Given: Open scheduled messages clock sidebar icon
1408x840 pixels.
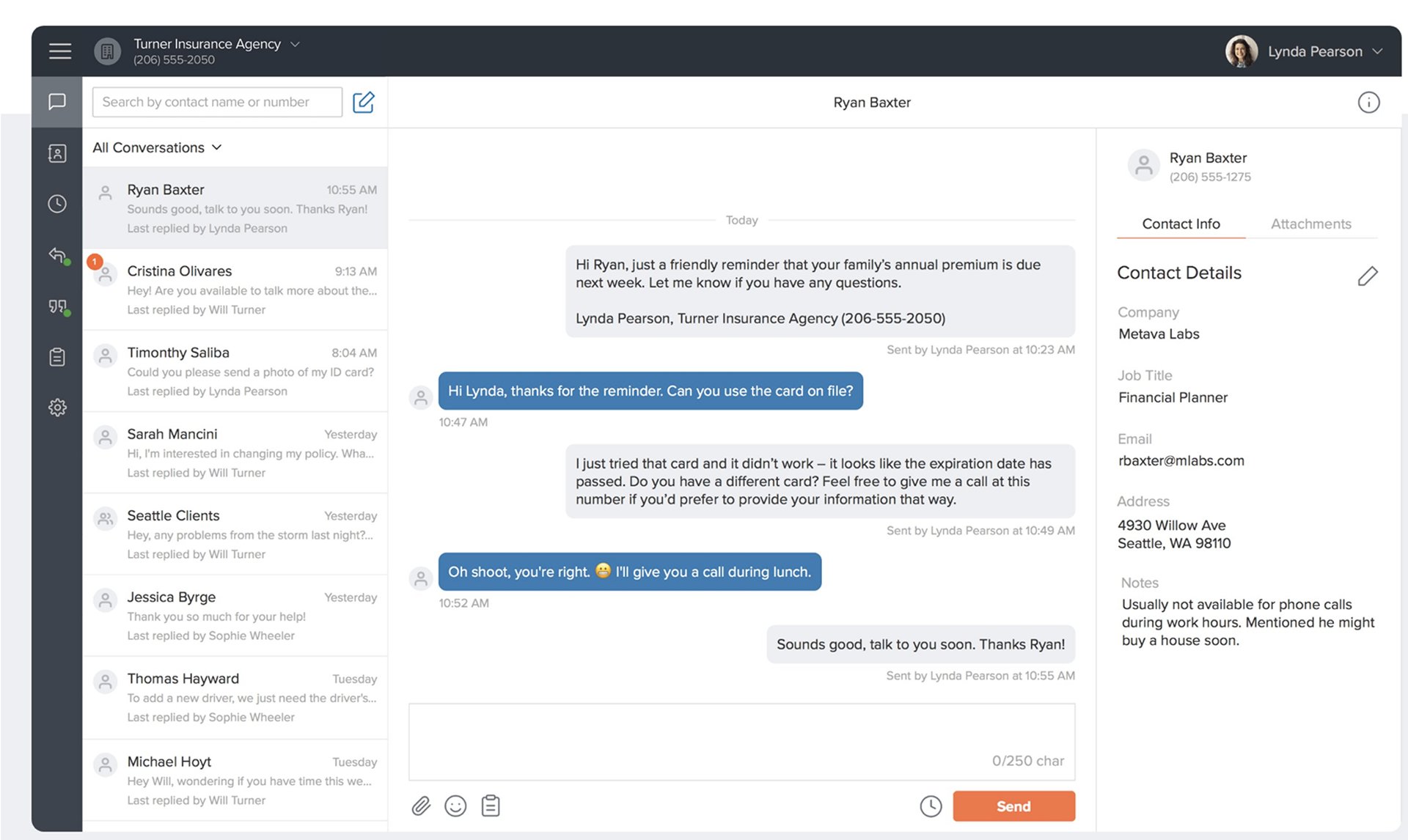Looking at the screenshot, I should click(57, 204).
